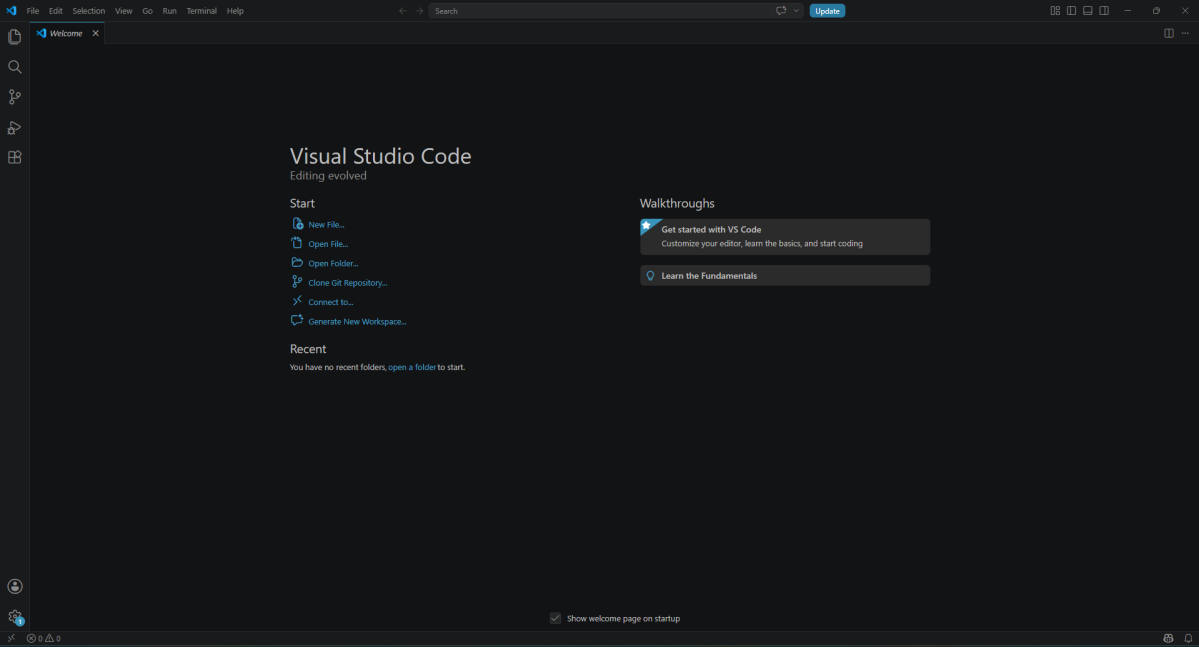Open the Customize Layout icon
The height and width of the screenshot is (647, 1199).
pos(1055,11)
